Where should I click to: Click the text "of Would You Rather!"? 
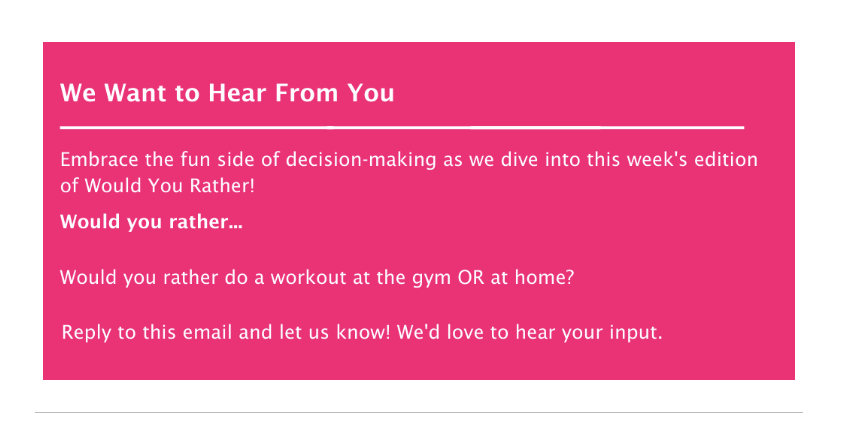coord(157,186)
